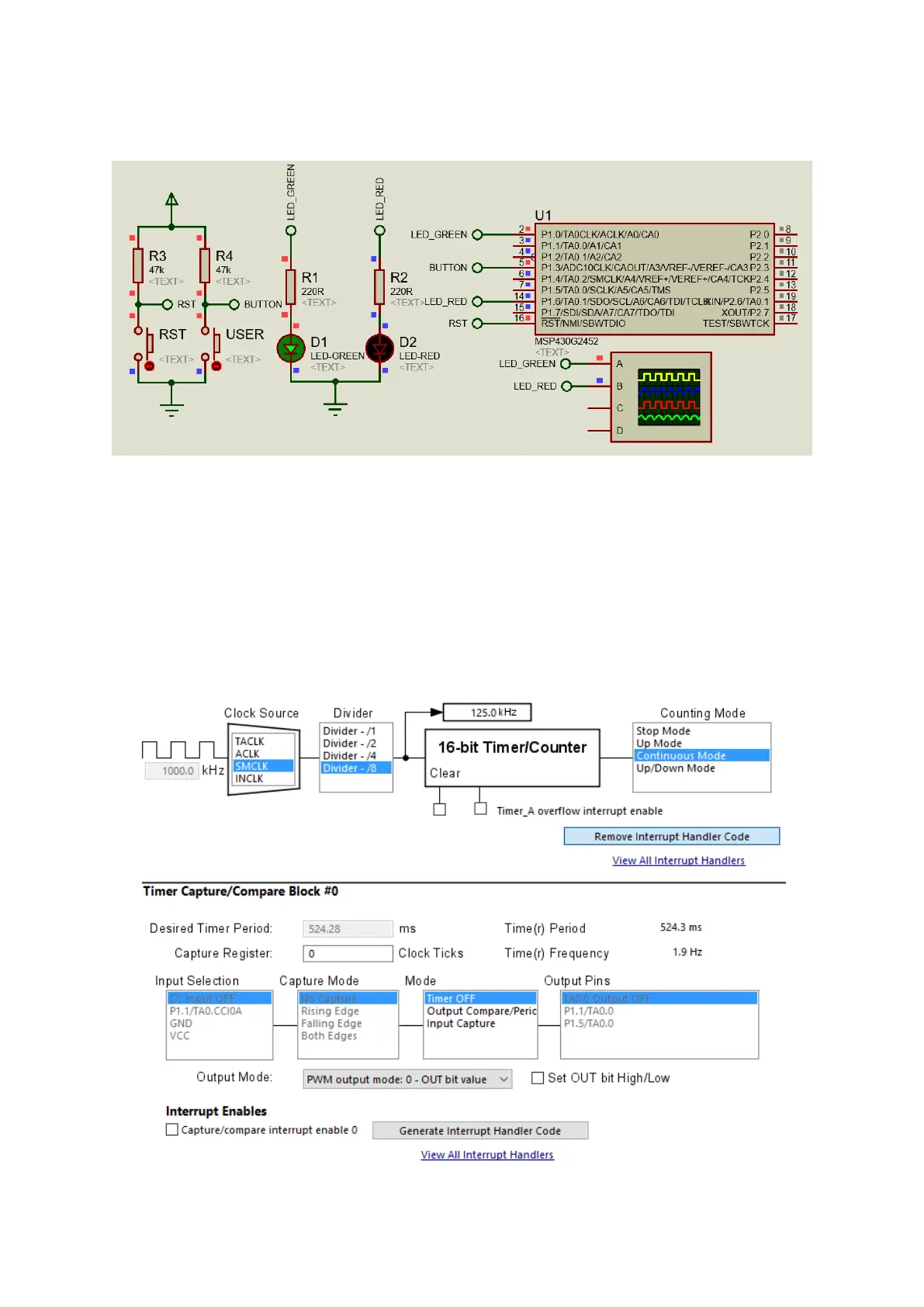Click the 125.0 kHz timer frequency box
The width and height of the screenshot is (924, 1307).
[x=487, y=712]
